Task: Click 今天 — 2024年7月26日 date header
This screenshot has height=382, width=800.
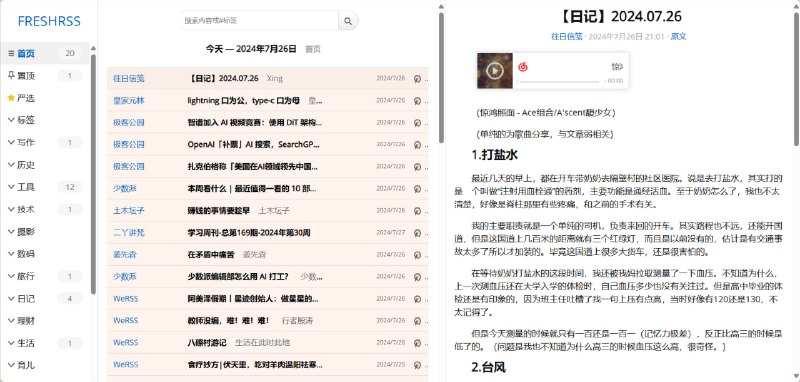Action: coord(251,49)
